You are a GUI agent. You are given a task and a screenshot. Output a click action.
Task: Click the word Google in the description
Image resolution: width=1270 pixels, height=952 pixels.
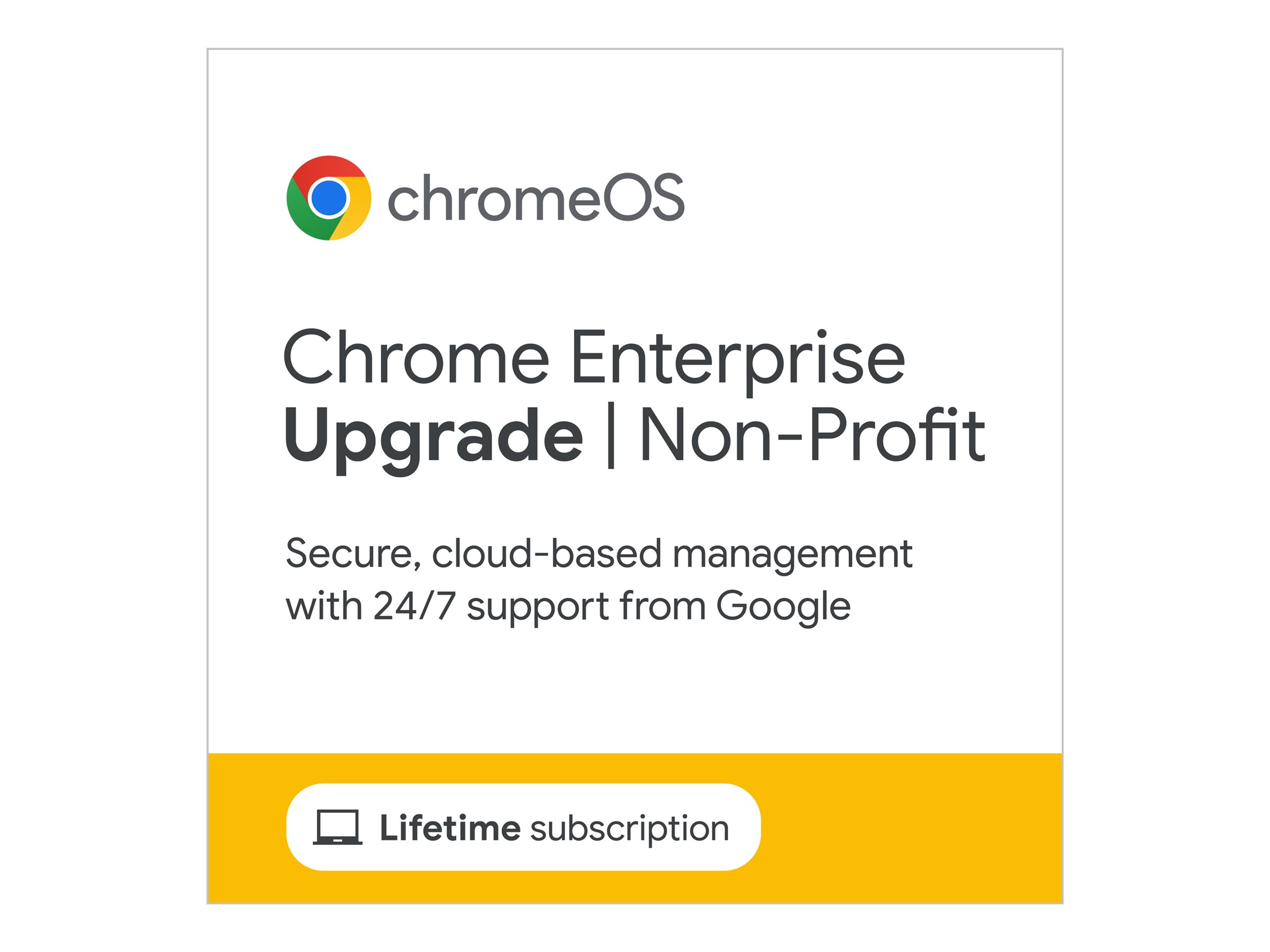tap(783, 607)
